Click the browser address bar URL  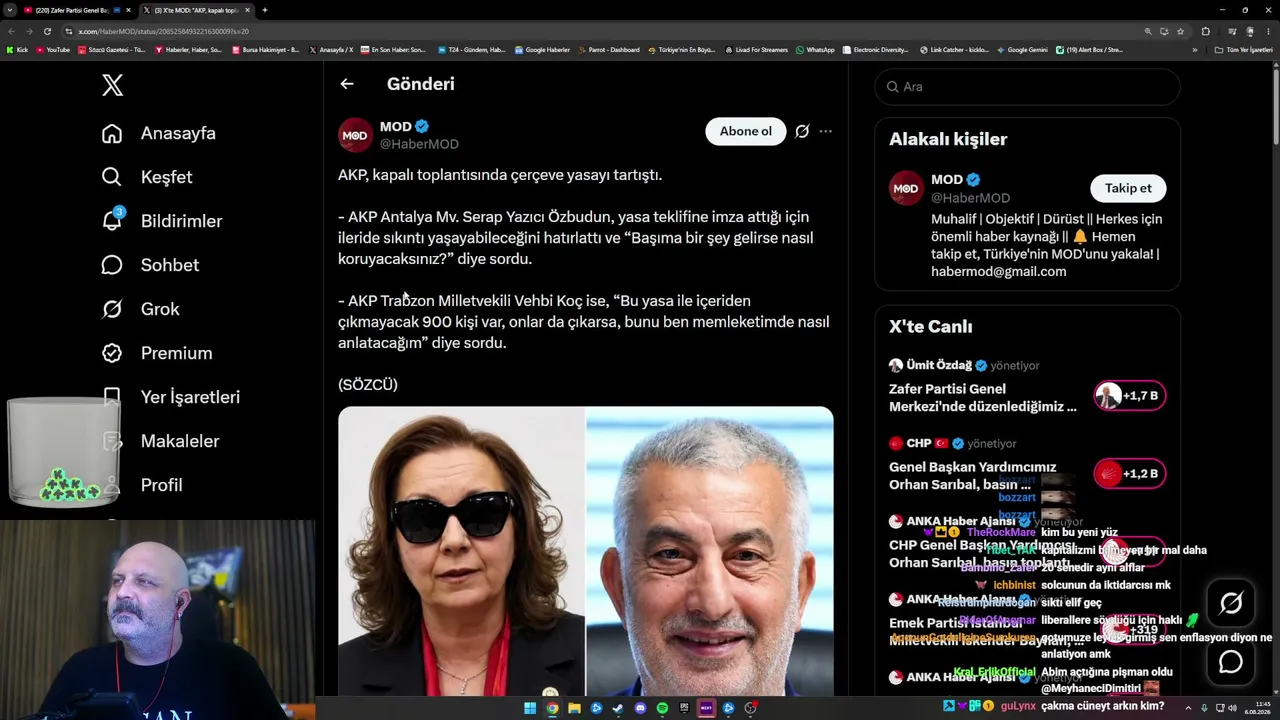(165, 31)
